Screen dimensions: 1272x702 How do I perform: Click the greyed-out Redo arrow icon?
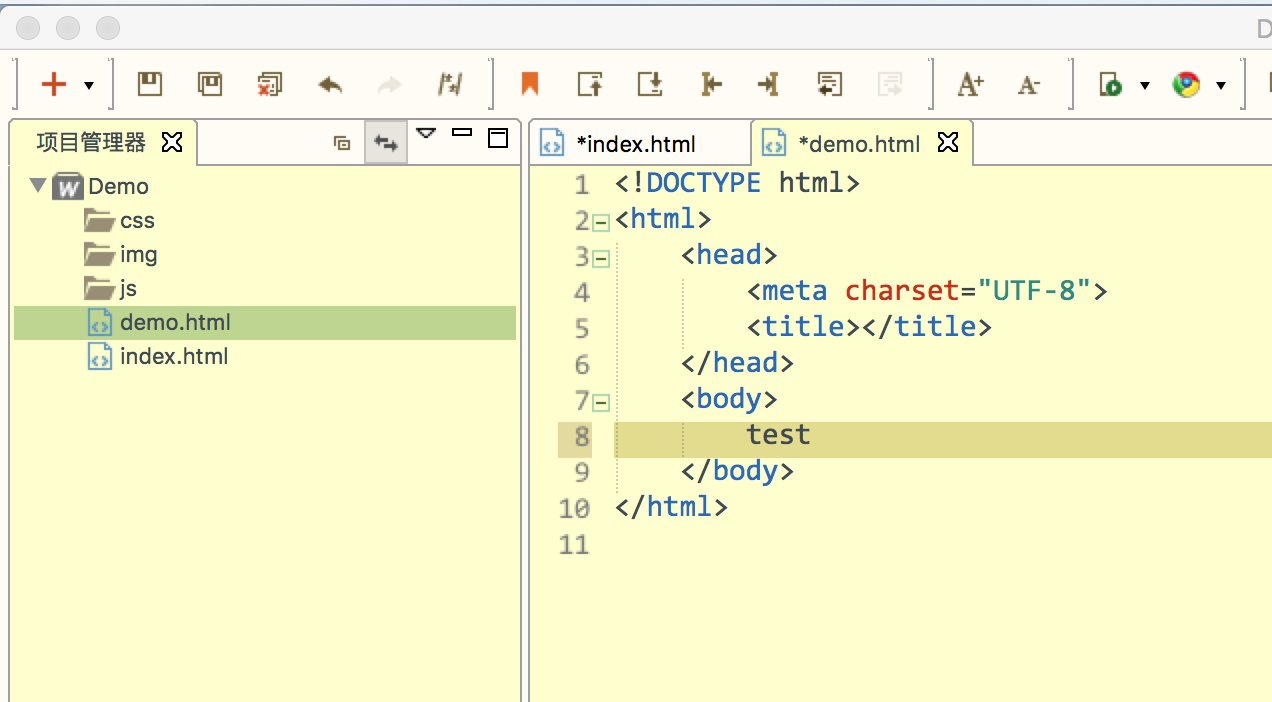tap(389, 86)
